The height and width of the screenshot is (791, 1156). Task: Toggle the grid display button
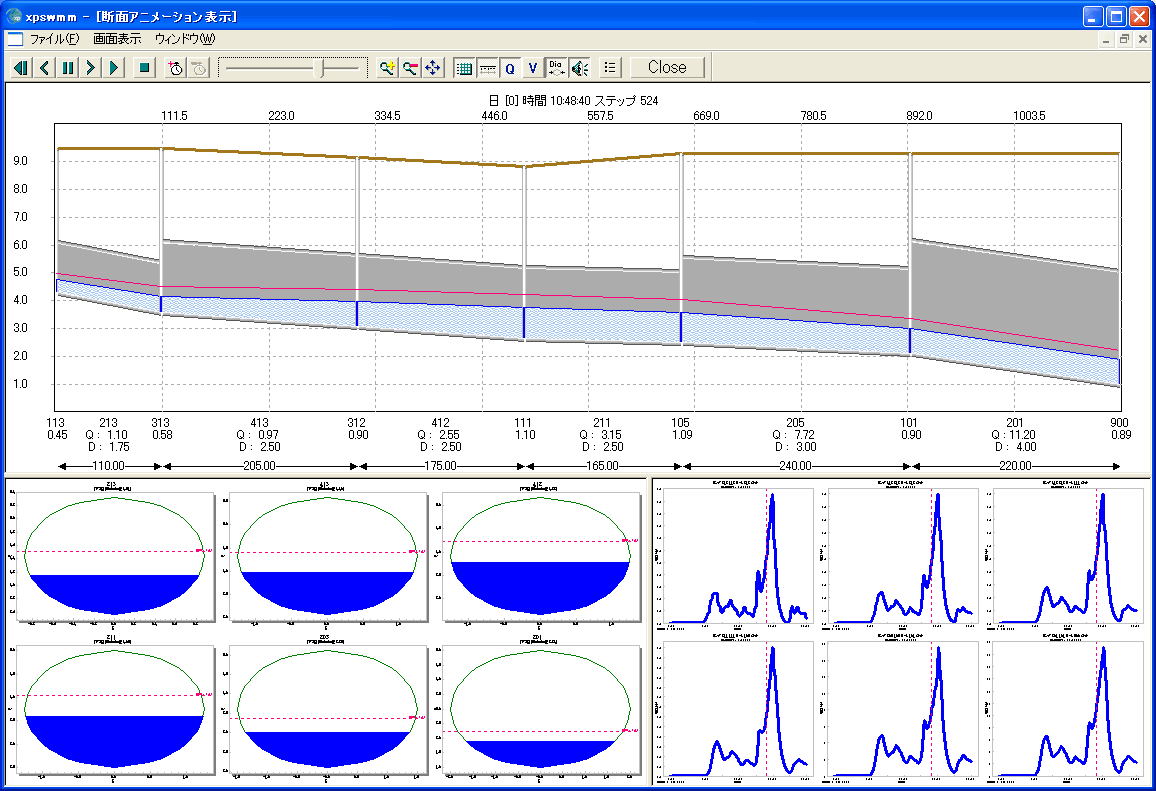pos(464,68)
